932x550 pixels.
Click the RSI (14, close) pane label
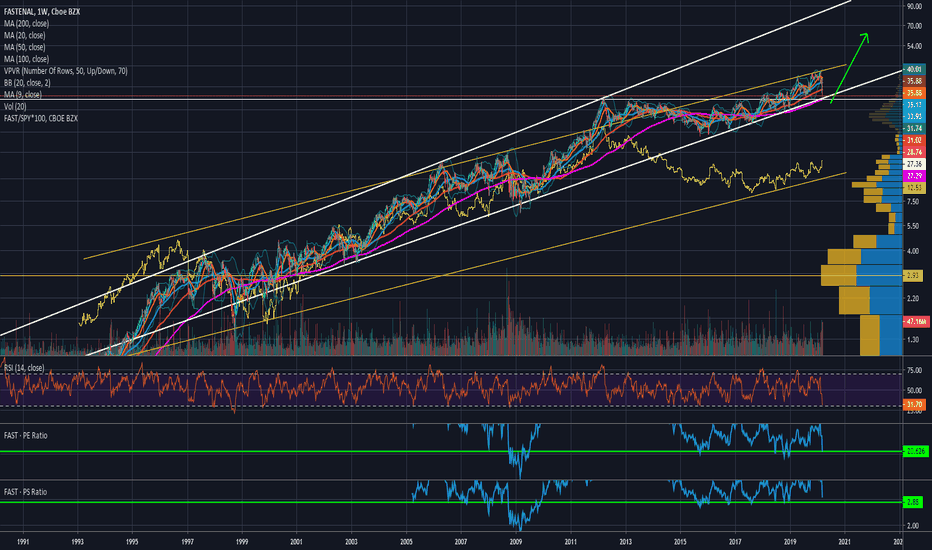pos(24,368)
